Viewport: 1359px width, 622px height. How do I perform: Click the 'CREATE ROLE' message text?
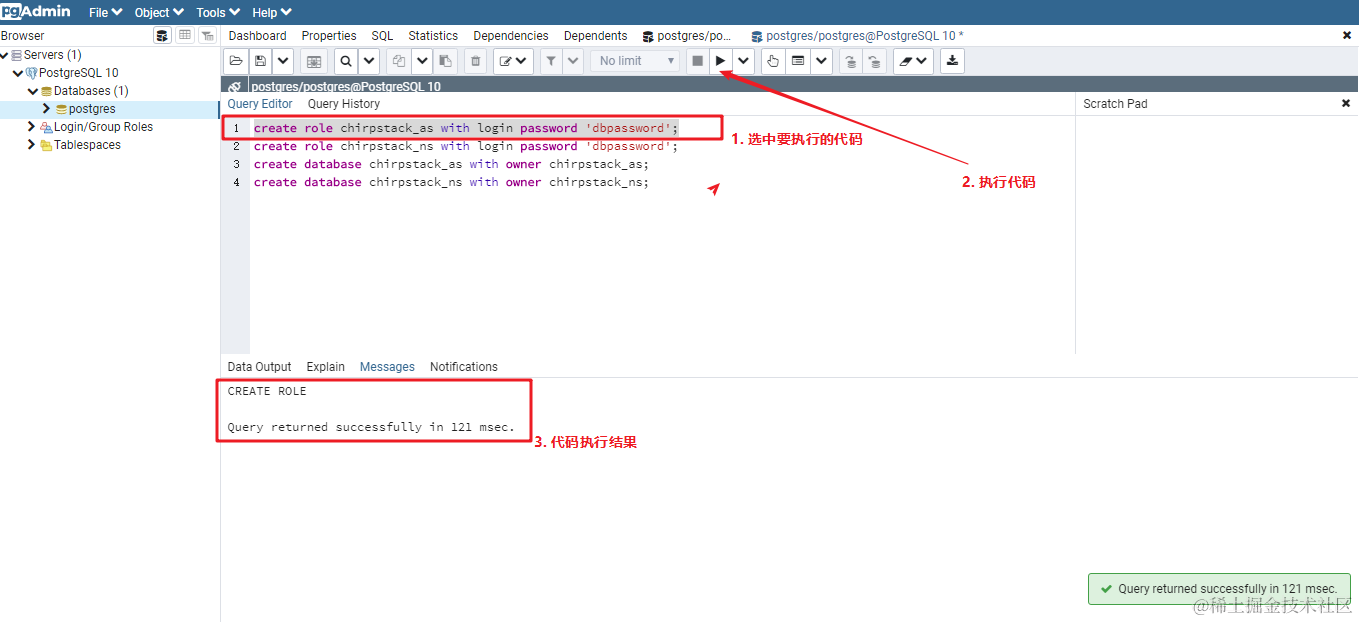click(x=267, y=391)
